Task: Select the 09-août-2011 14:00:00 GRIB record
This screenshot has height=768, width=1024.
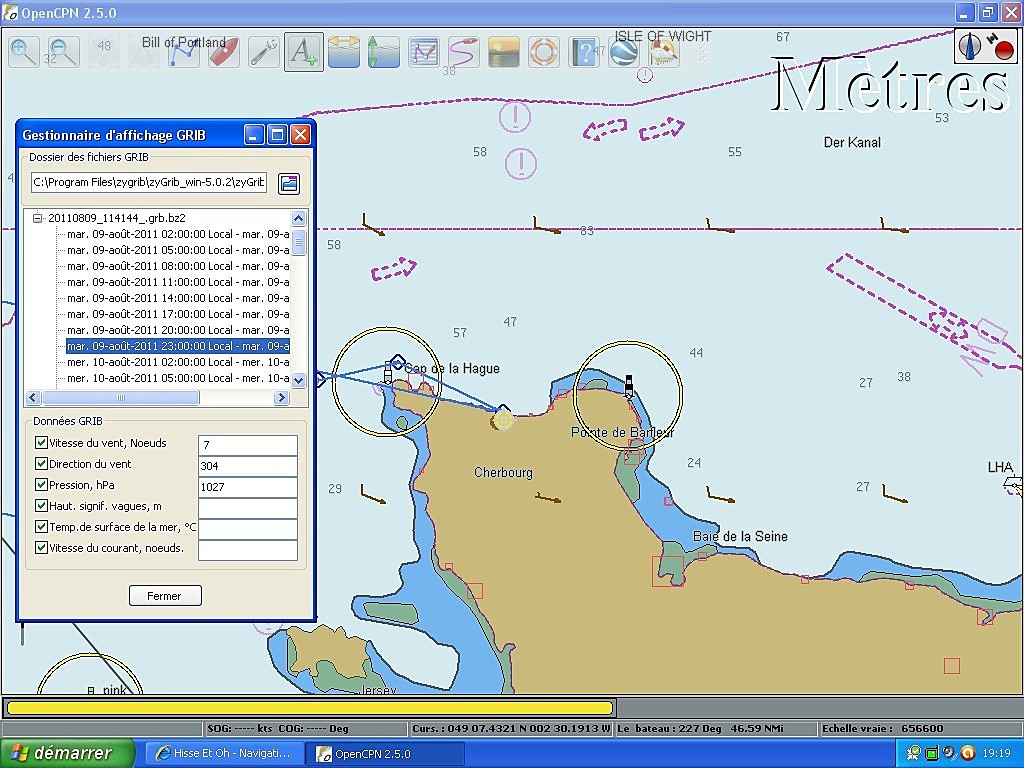Action: 178,298
